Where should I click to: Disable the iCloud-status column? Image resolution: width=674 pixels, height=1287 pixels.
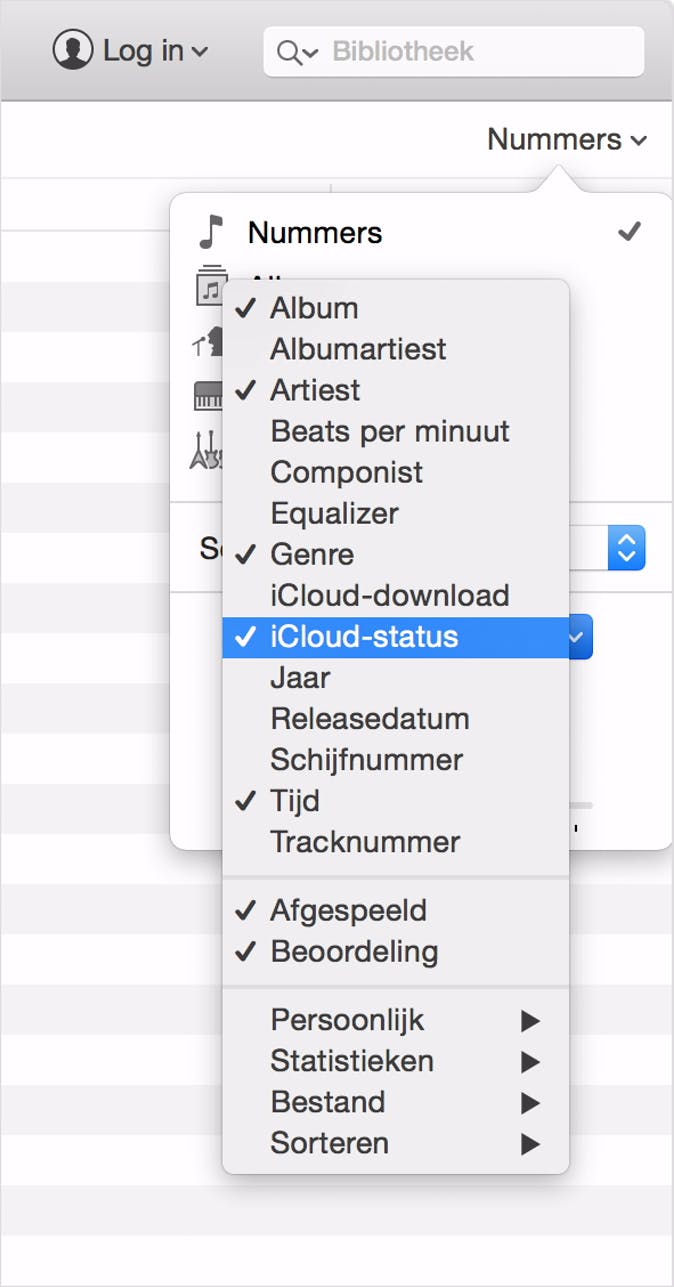(363, 637)
